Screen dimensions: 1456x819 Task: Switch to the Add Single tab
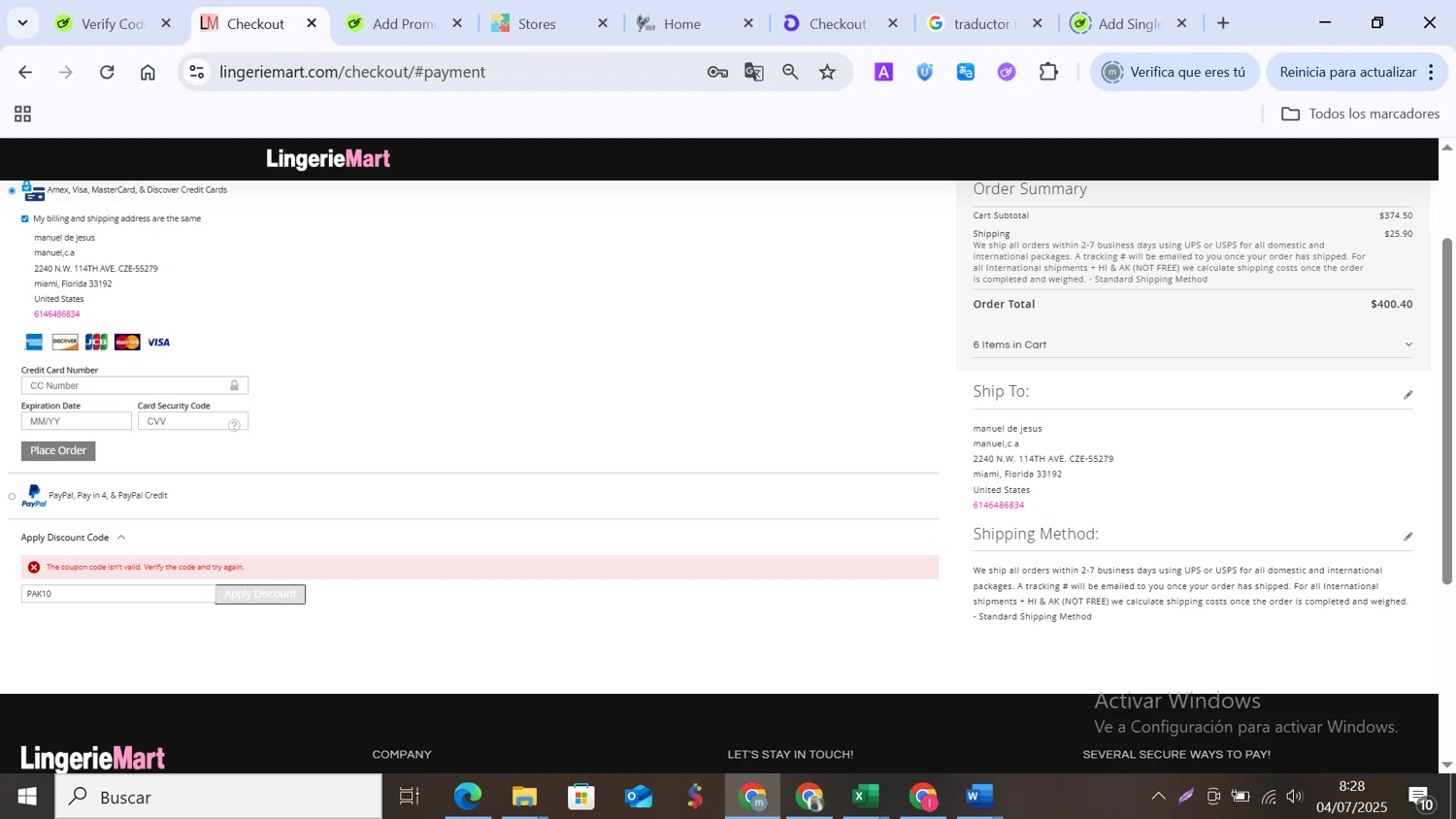[x=1130, y=23]
